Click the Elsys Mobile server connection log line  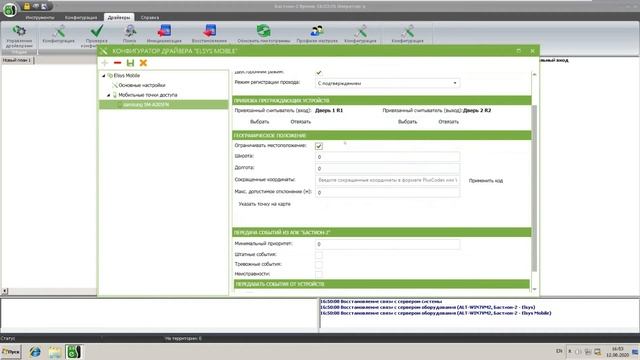coord(436,313)
